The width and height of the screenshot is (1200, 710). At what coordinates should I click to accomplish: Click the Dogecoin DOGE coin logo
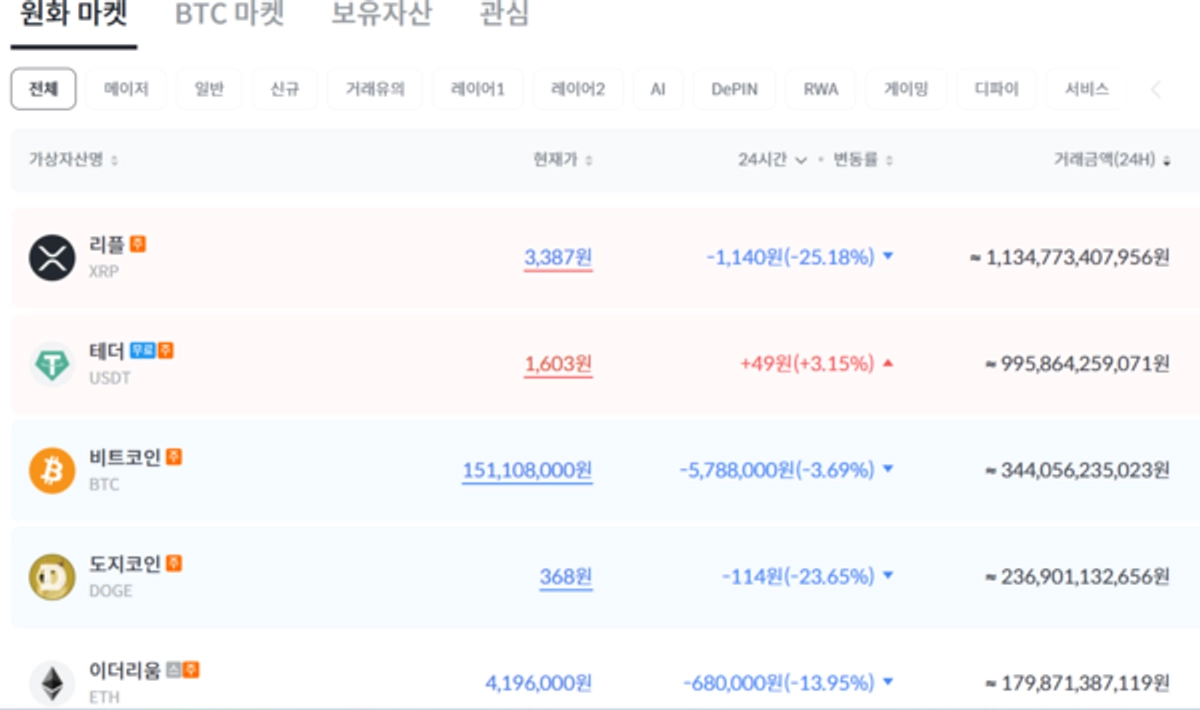[x=52, y=577]
